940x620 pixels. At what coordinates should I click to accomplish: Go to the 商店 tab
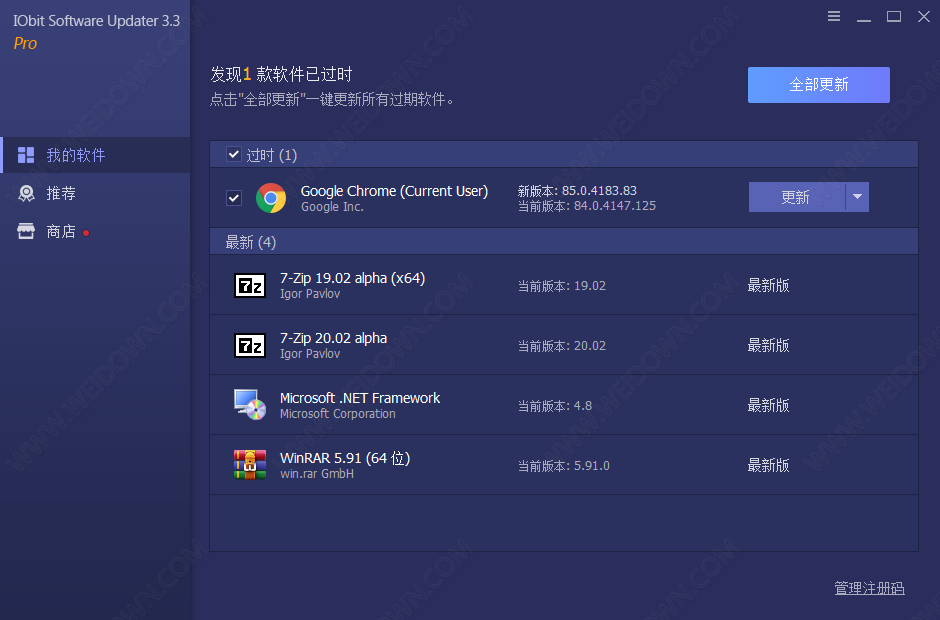[x=95, y=231]
